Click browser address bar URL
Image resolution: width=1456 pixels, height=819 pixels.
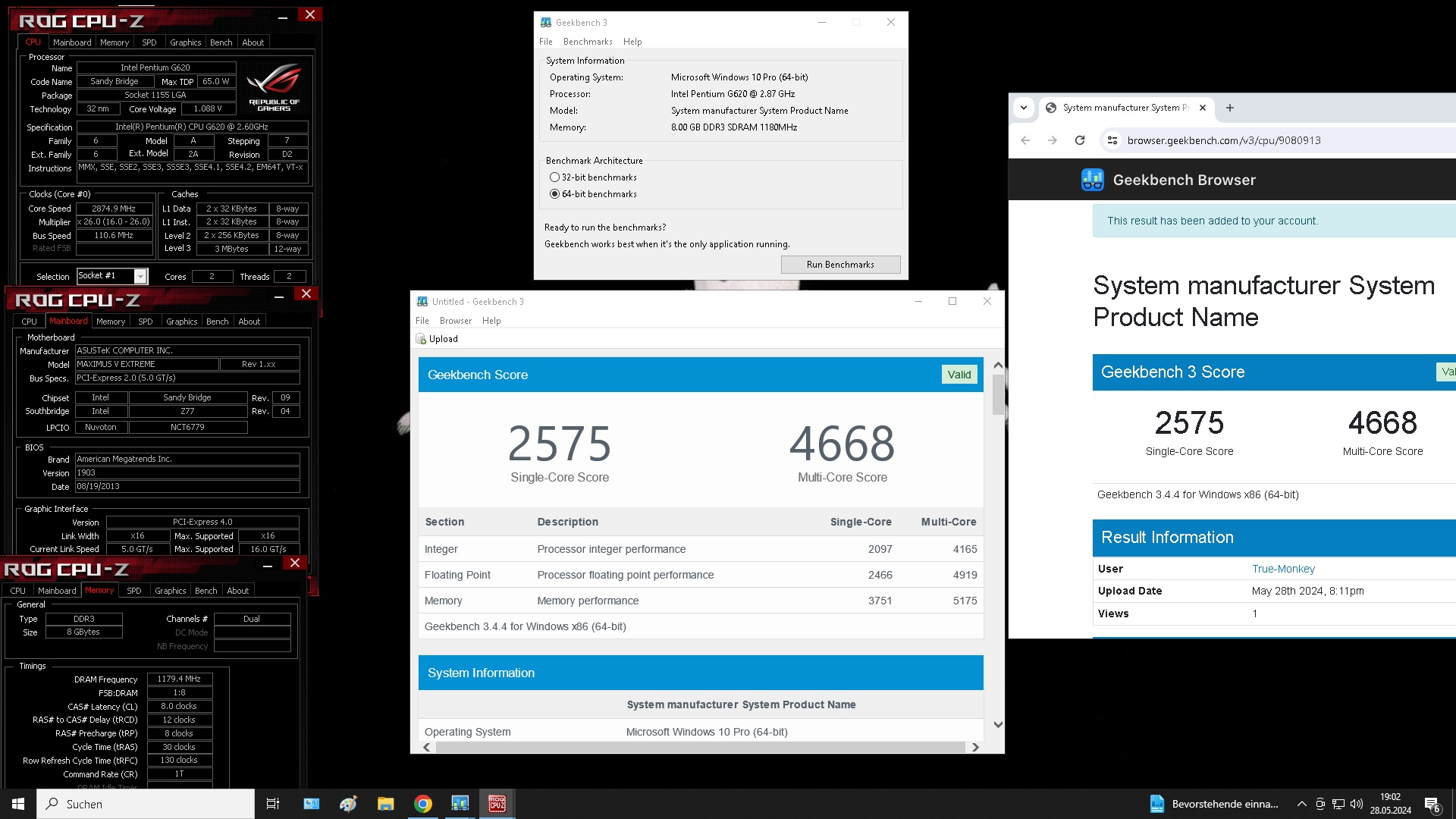(1223, 140)
